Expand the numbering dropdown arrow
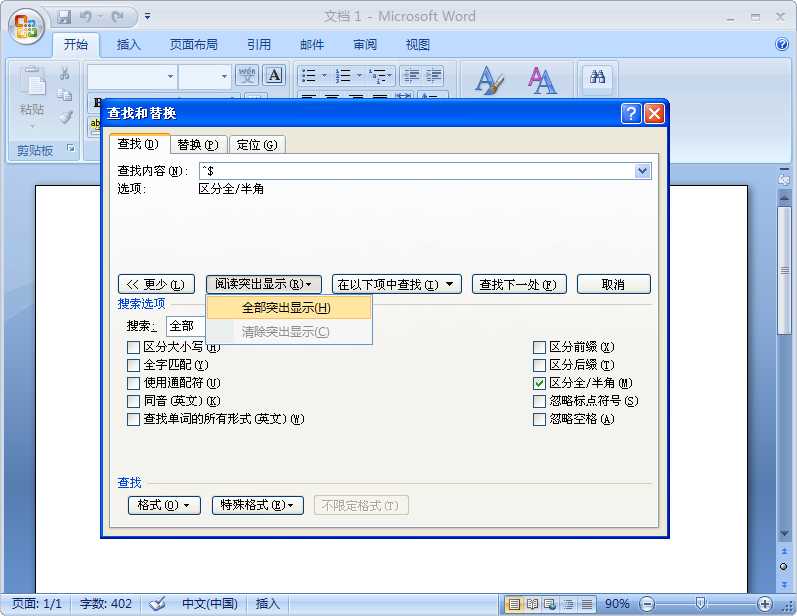Screen dimensions: 797x616 tap(359, 76)
